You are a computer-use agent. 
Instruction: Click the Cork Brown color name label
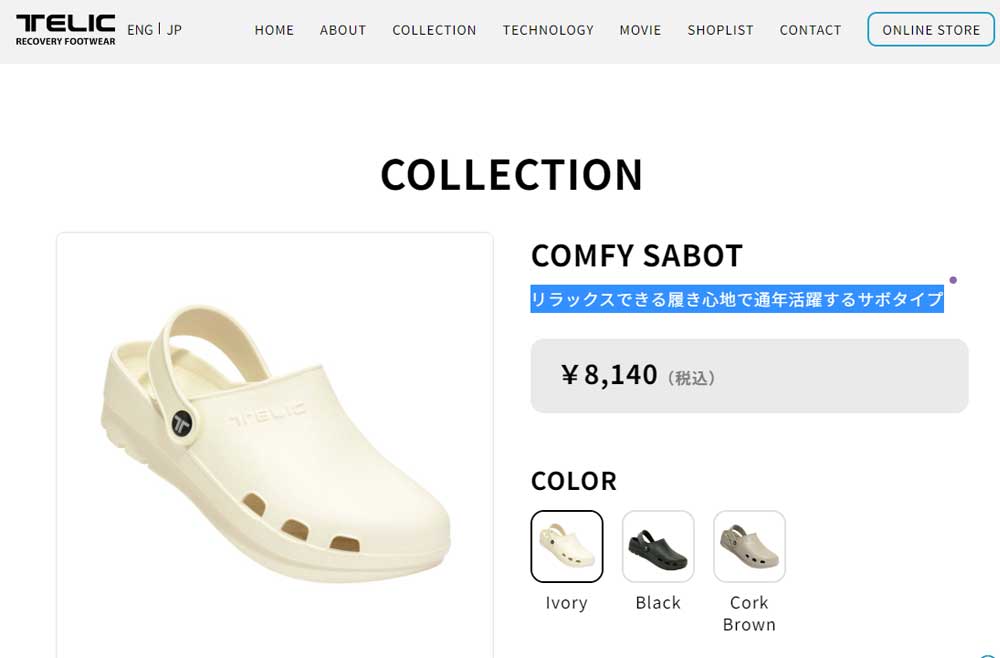tap(749, 613)
